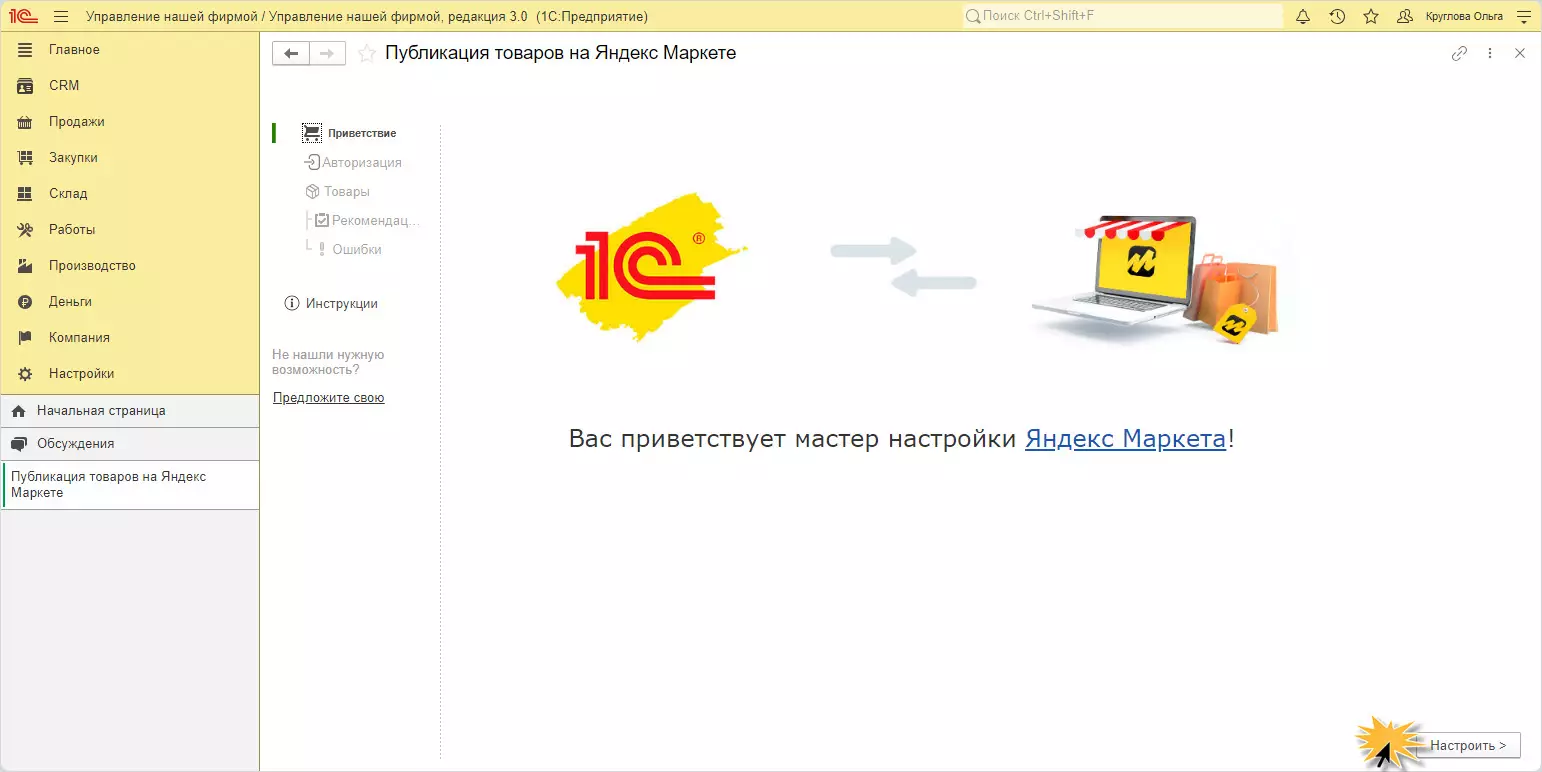Open the hamburger main menu icon

pos(61,16)
